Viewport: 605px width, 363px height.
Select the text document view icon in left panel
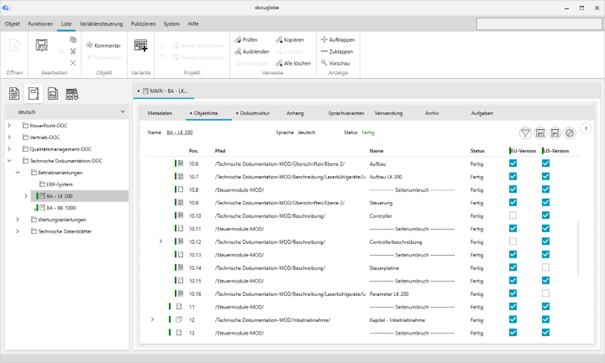[x=14, y=93]
